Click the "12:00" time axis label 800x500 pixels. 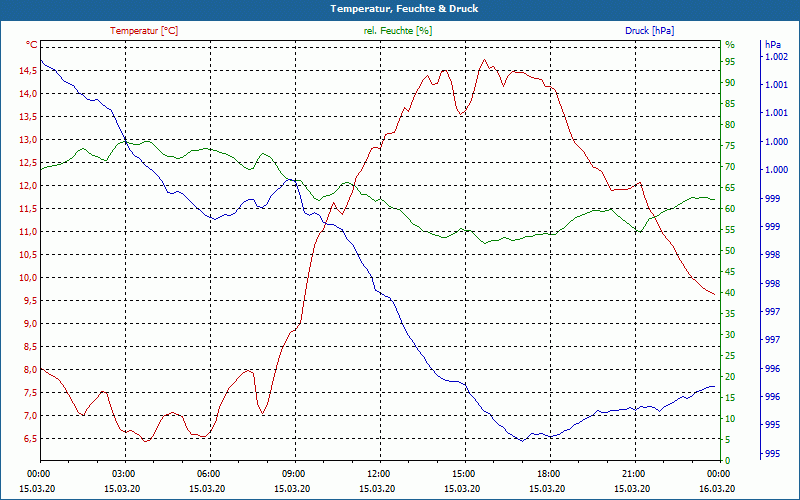pyautogui.click(x=378, y=473)
